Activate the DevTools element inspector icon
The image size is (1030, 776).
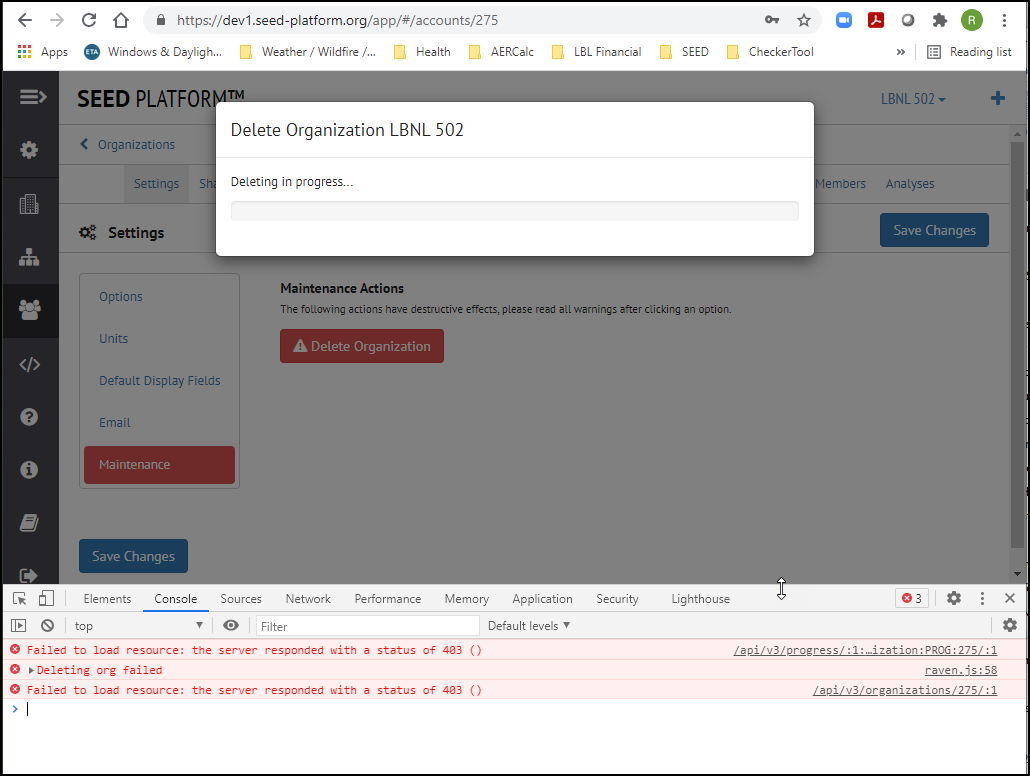coord(17,597)
